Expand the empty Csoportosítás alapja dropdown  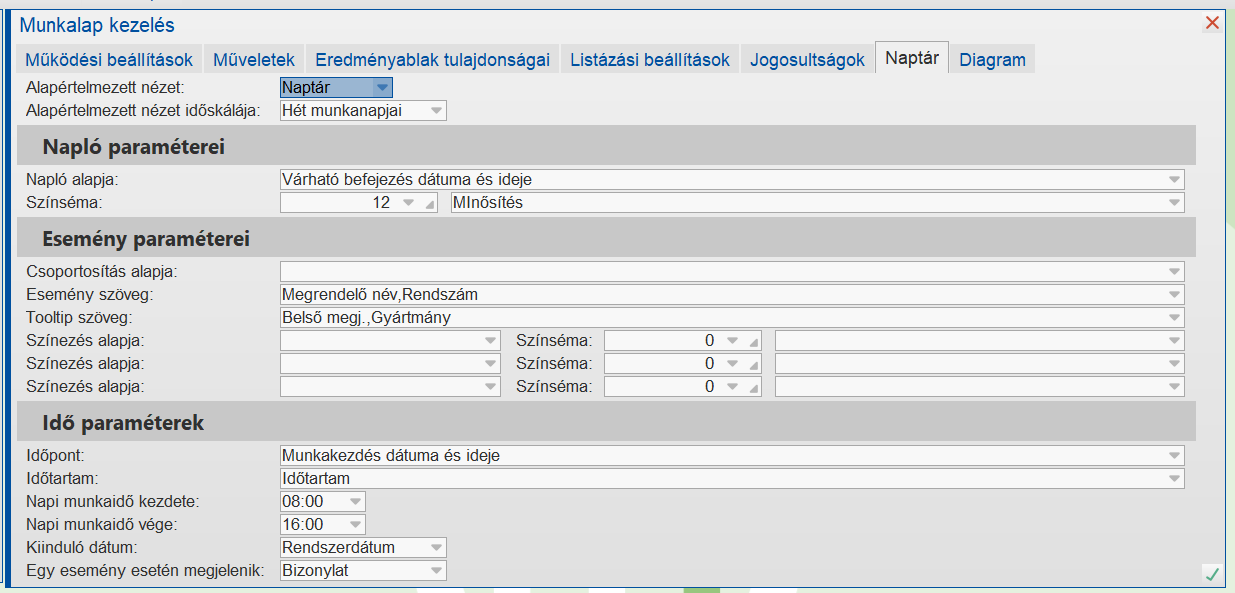click(1173, 271)
